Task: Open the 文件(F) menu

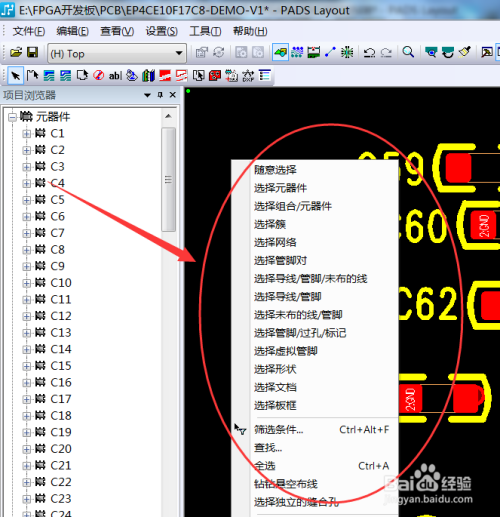Action: [29, 31]
